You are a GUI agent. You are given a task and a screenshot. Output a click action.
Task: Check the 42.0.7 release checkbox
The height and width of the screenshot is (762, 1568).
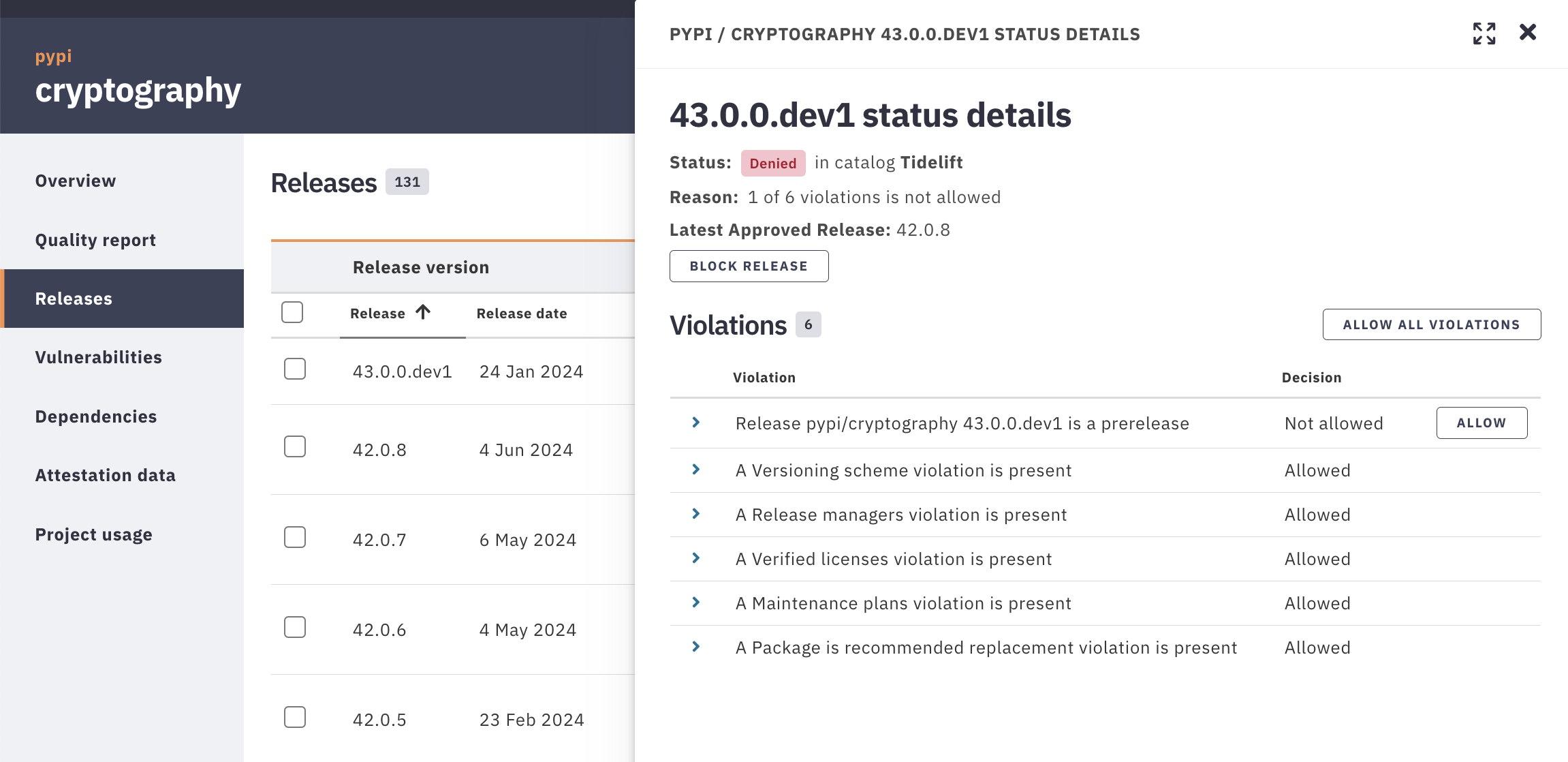pyautogui.click(x=295, y=537)
